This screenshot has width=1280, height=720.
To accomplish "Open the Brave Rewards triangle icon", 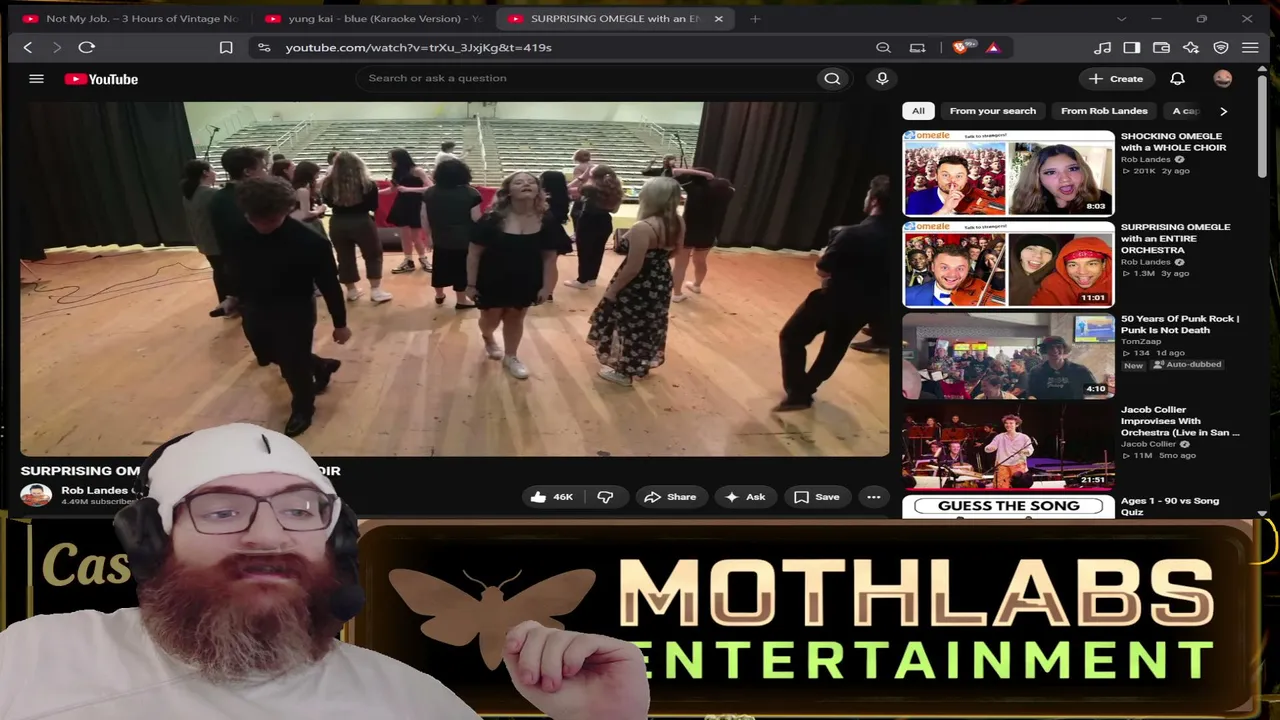I will click(x=993, y=47).
